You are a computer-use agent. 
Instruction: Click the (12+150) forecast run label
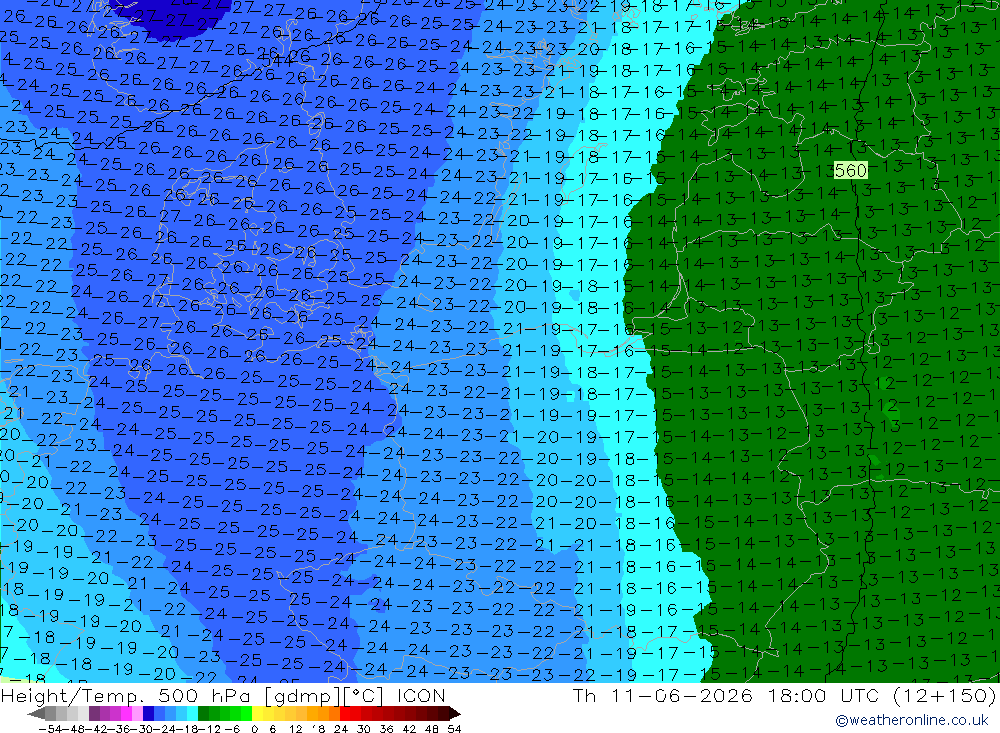pyautogui.click(x=944, y=695)
